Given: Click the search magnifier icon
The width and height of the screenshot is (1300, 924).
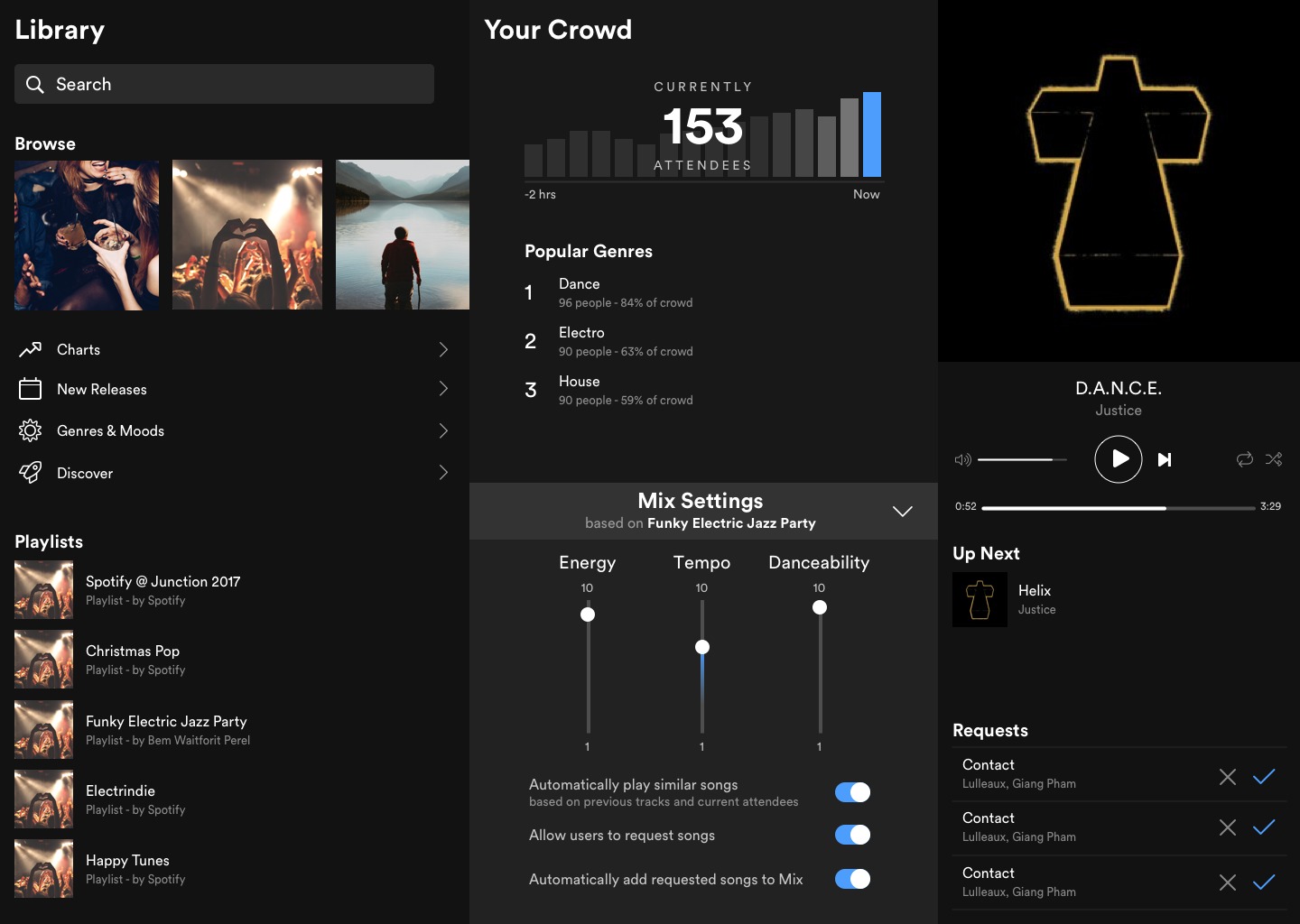Looking at the screenshot, I should pyautogui.click(x=35, y=84).
